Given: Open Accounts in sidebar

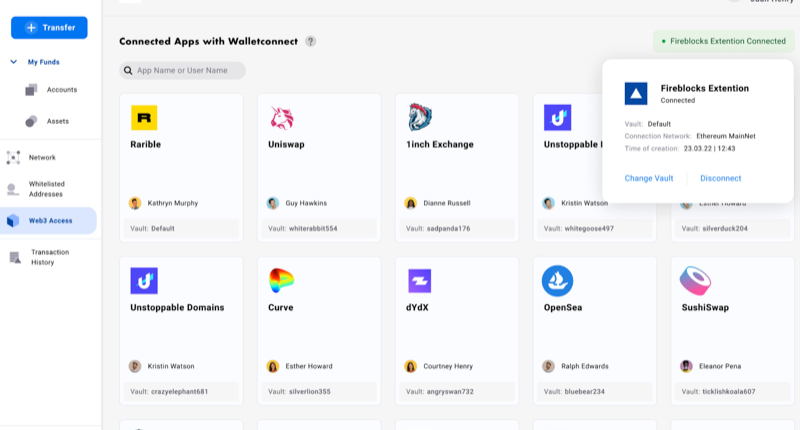Looking at the screenshot, I should point(62,90).
